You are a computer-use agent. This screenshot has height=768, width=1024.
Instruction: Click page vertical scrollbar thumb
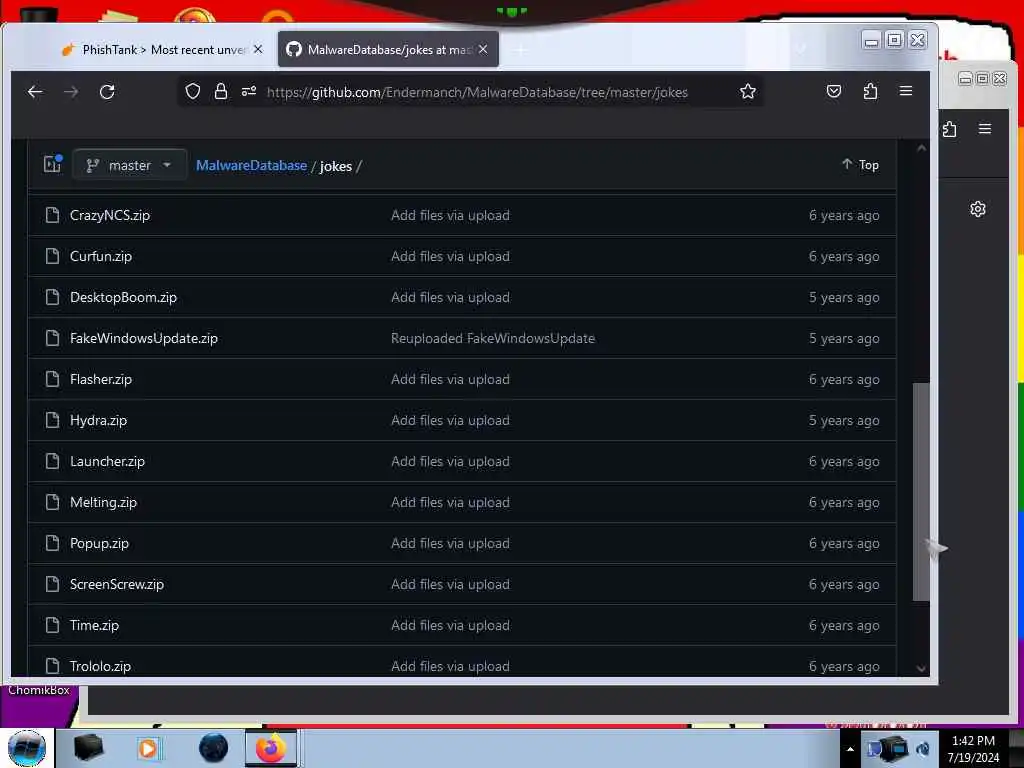921,491
